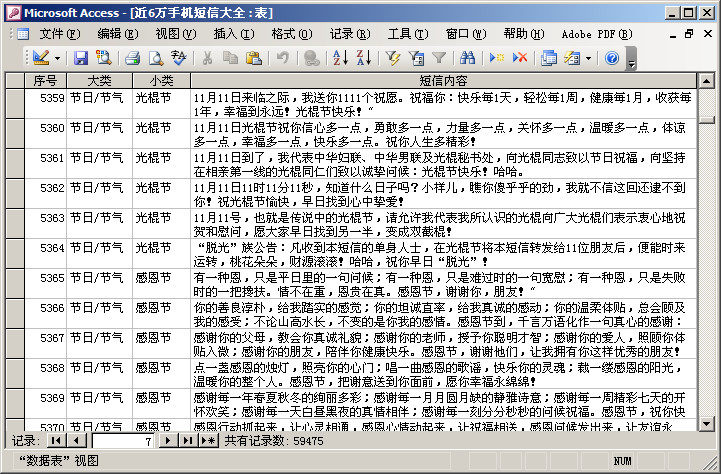Open the View mode dropdown arrow
The image size is (721, 474).
[57, 58]
